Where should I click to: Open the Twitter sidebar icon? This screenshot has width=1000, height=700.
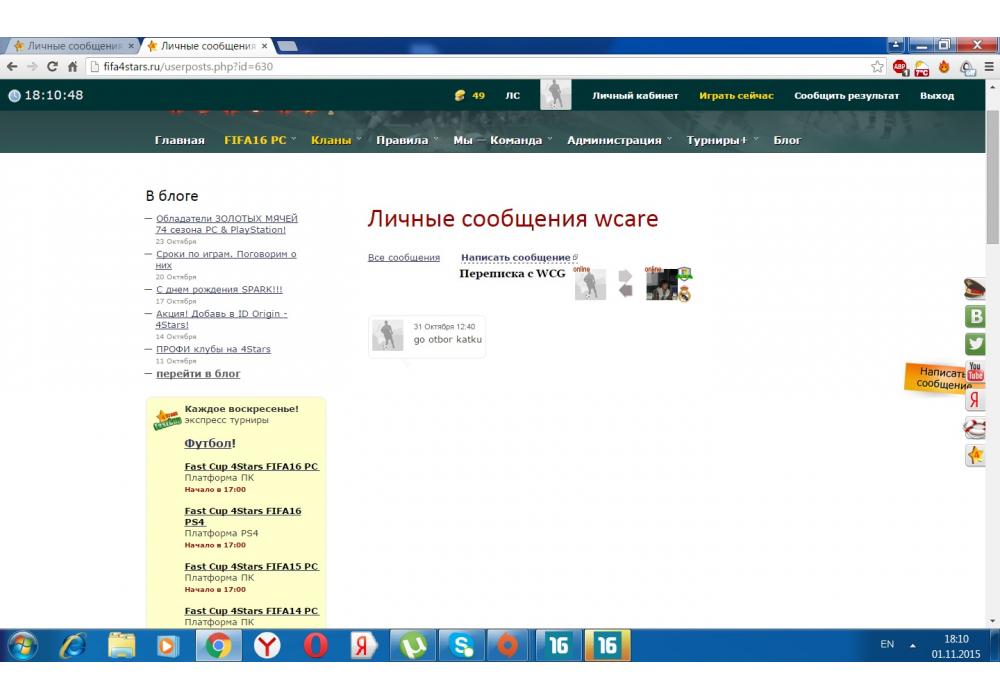[975, 344]
